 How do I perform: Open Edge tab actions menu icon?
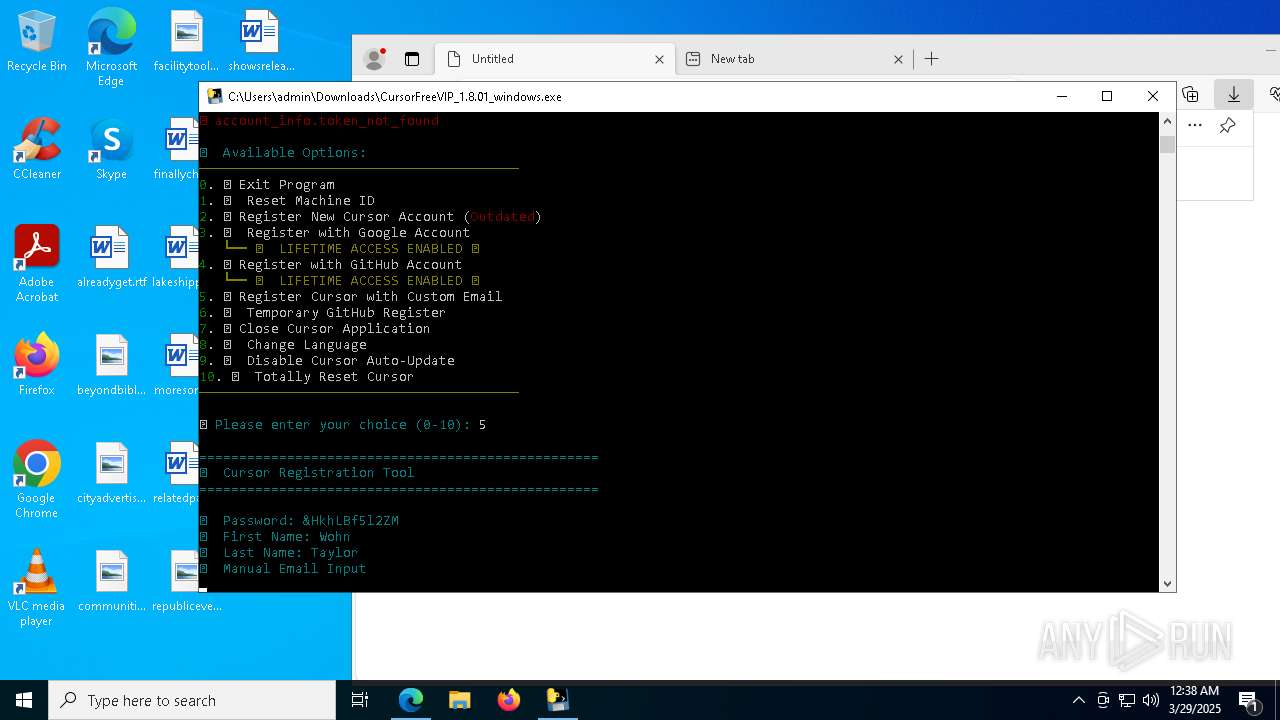(412, 59)
